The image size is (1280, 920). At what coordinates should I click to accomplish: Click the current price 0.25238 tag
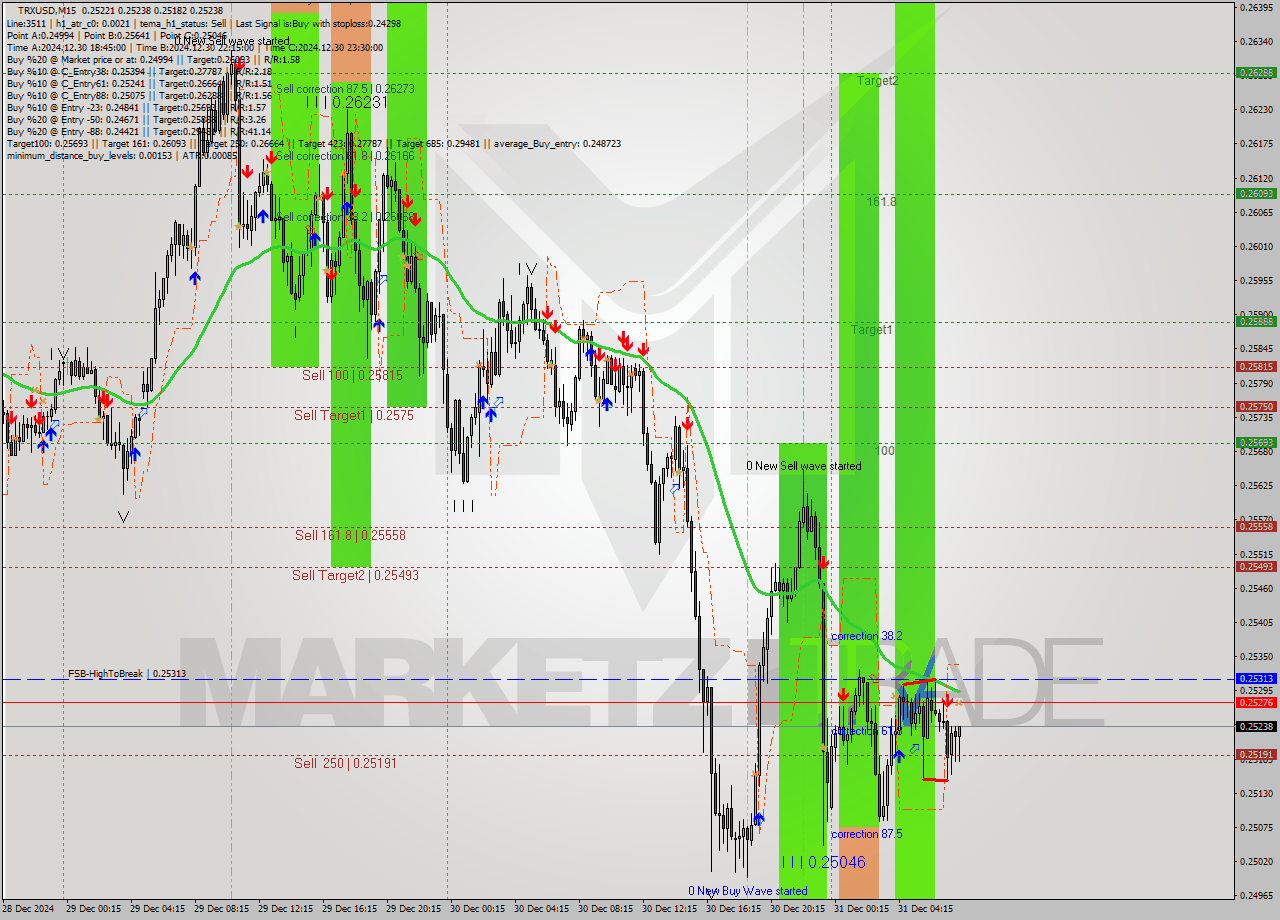click(1256, 727)
